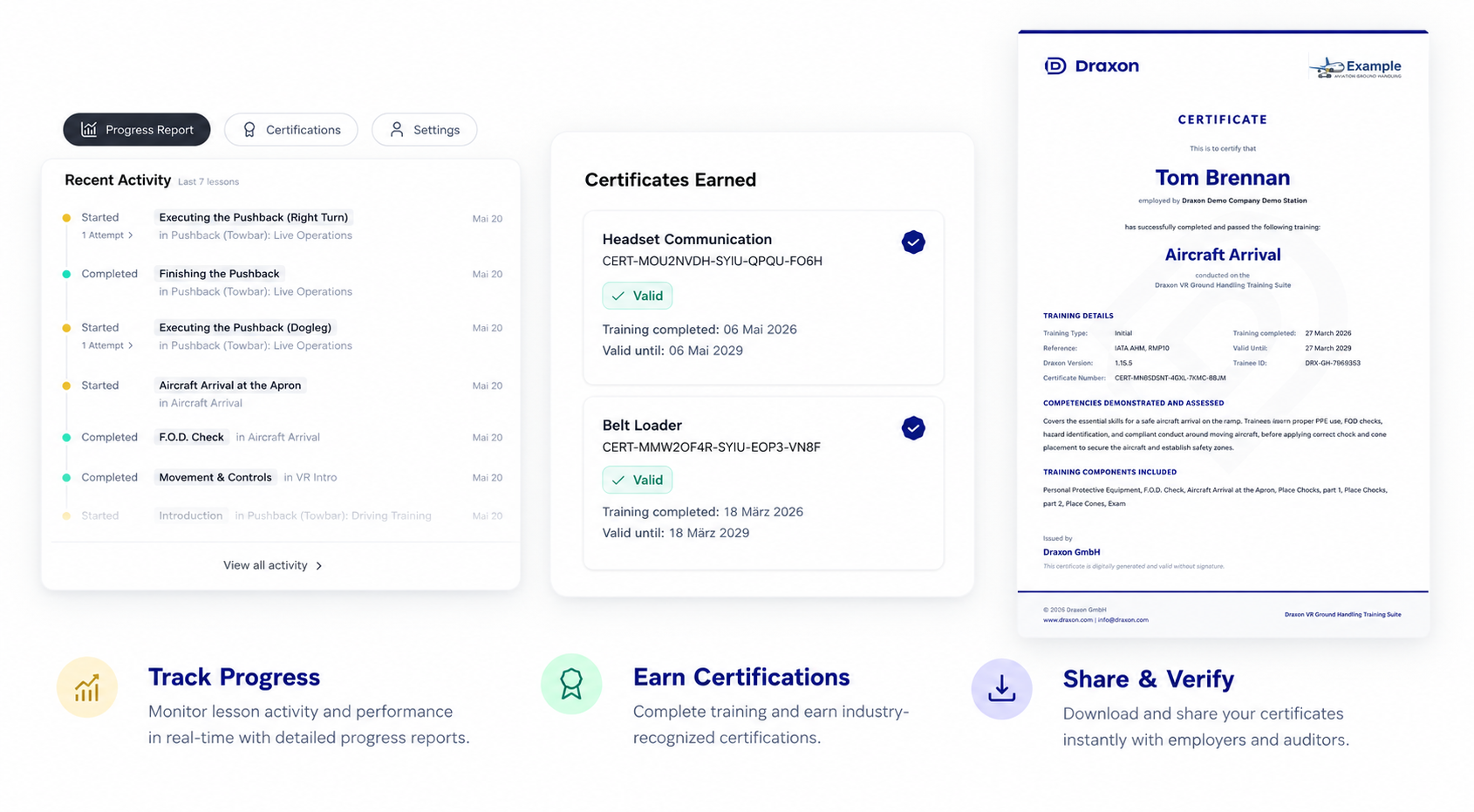This screenshot has width=1474, height=812.
Task: Click the Track Progress chart icon
Action: click(87, 687)
